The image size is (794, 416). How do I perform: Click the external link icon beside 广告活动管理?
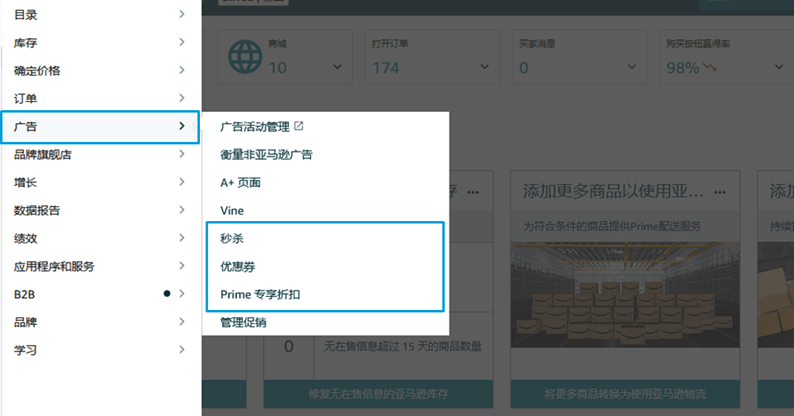click(298, 127)
